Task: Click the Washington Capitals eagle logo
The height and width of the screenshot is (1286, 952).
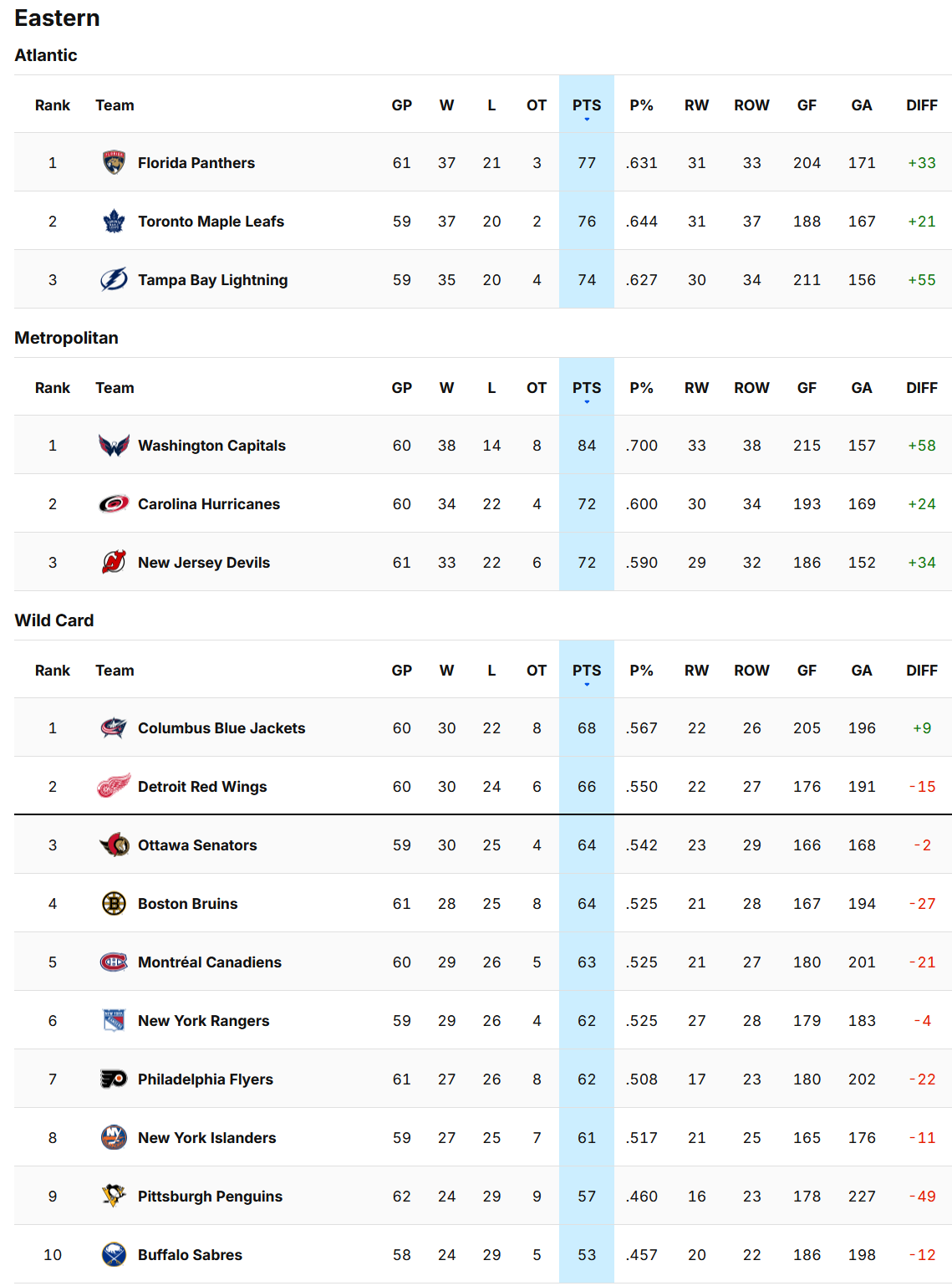Action: [x=114, y=445]
